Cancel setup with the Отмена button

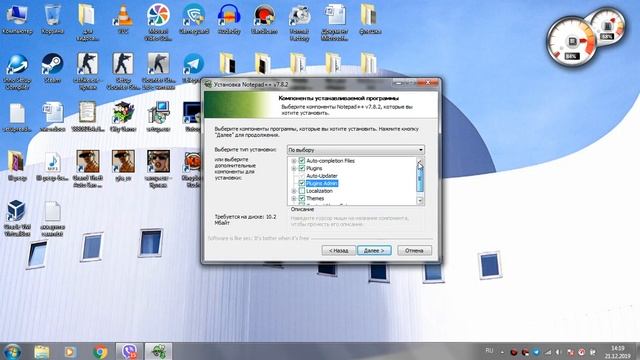414,250
